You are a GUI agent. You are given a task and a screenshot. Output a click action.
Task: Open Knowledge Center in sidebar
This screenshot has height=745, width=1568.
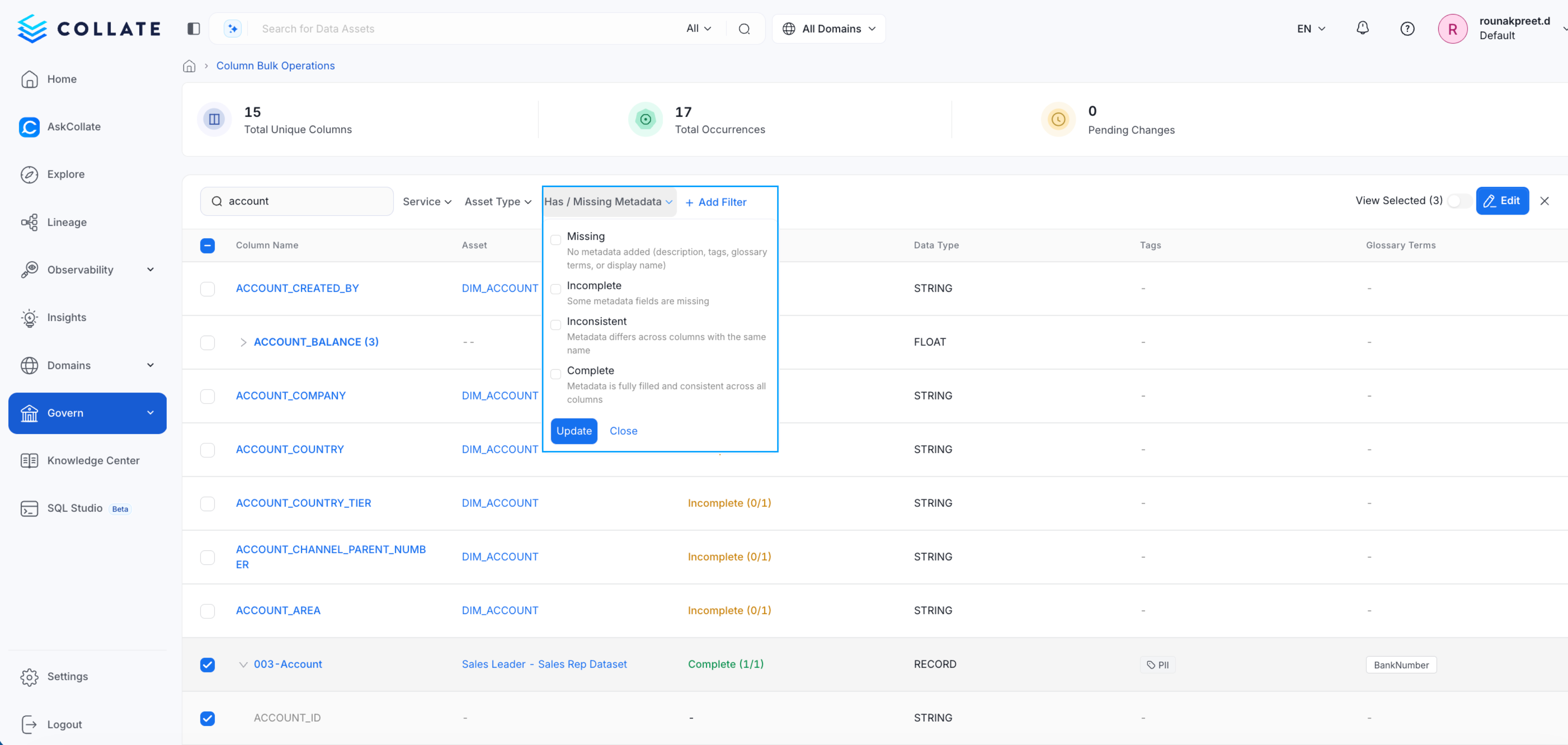pyautogui.click(x=93, y=460)
